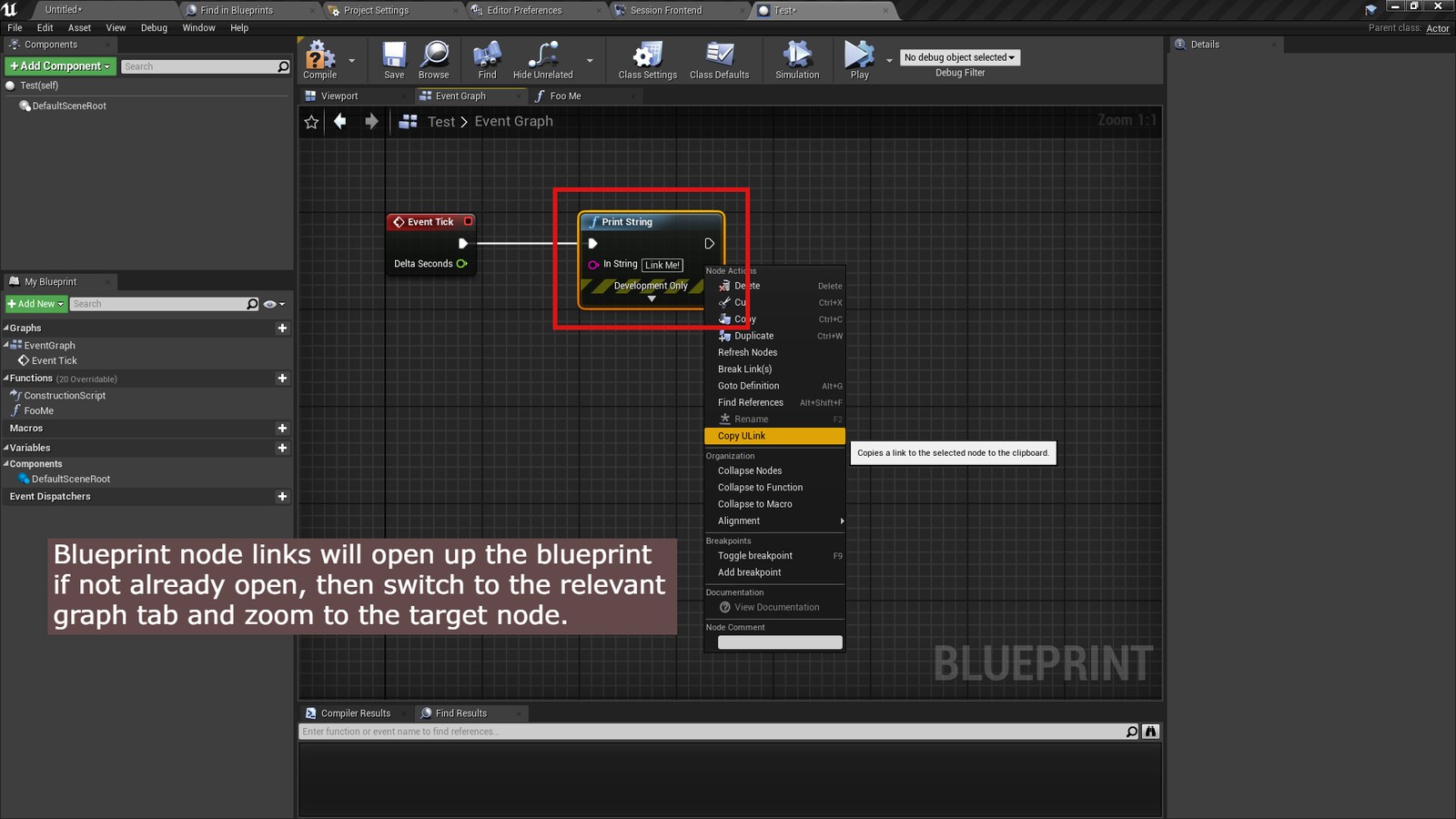Image resolution: width=1456 pixels, height=819 pixels.
Task: Choose Find References menu entry
Action: tap(774, 402)
